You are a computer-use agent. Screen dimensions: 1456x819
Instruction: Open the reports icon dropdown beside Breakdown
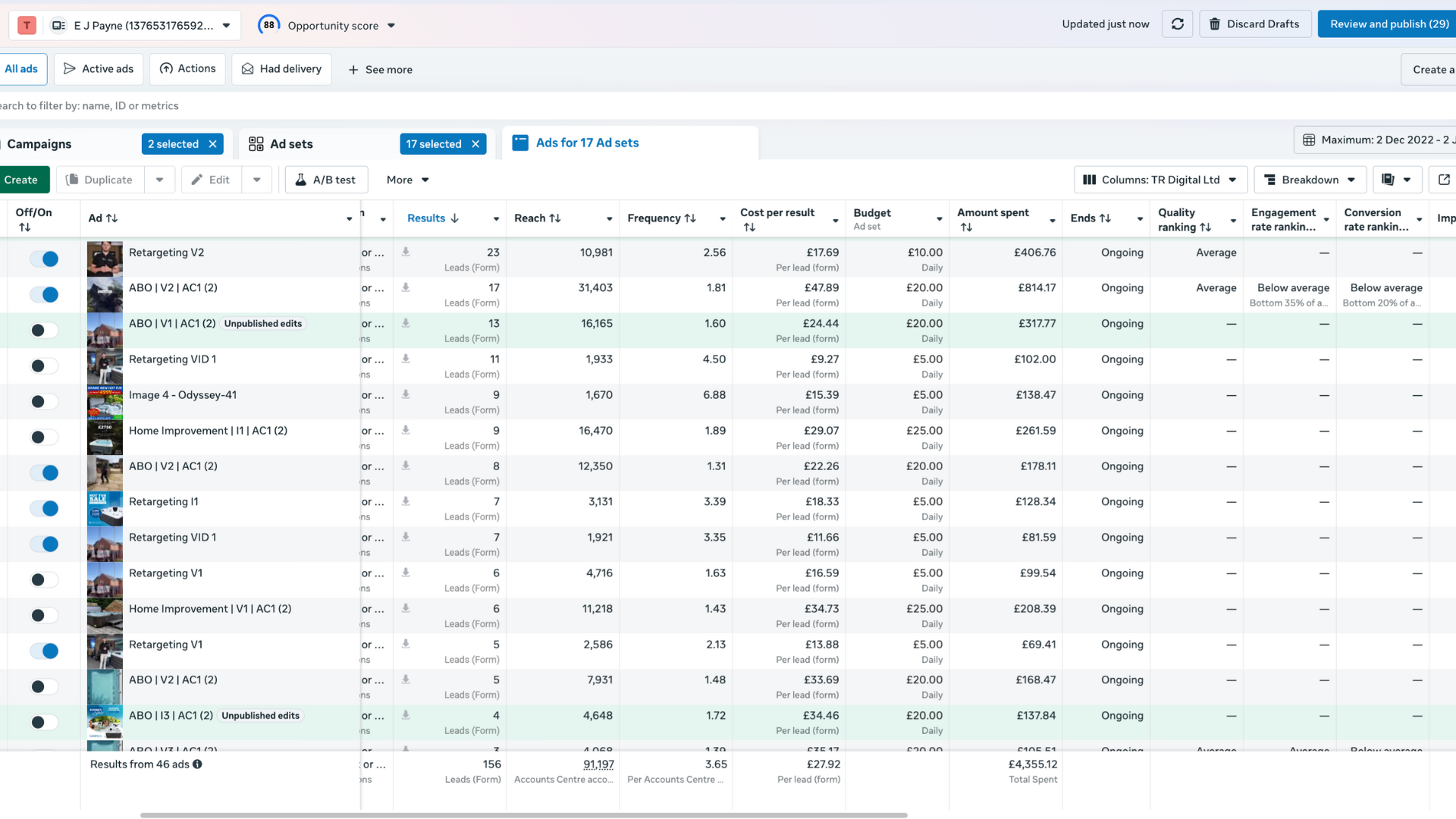tap(1396, 180)
